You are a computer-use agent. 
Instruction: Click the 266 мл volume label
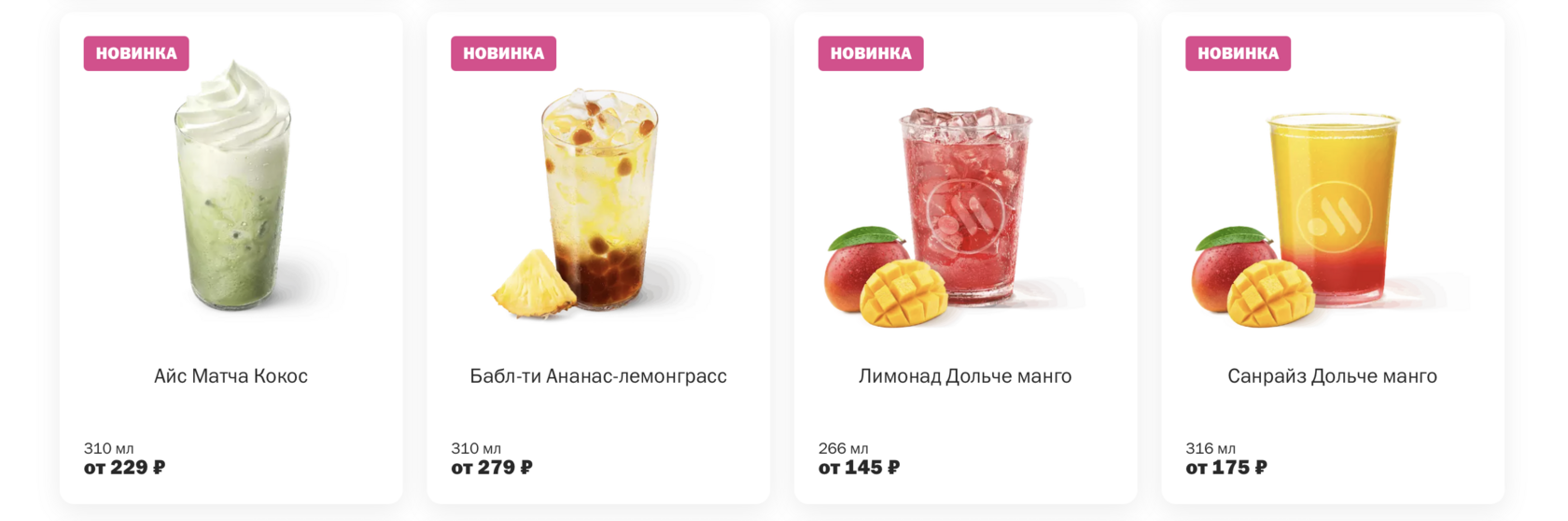tap(844, 448)
